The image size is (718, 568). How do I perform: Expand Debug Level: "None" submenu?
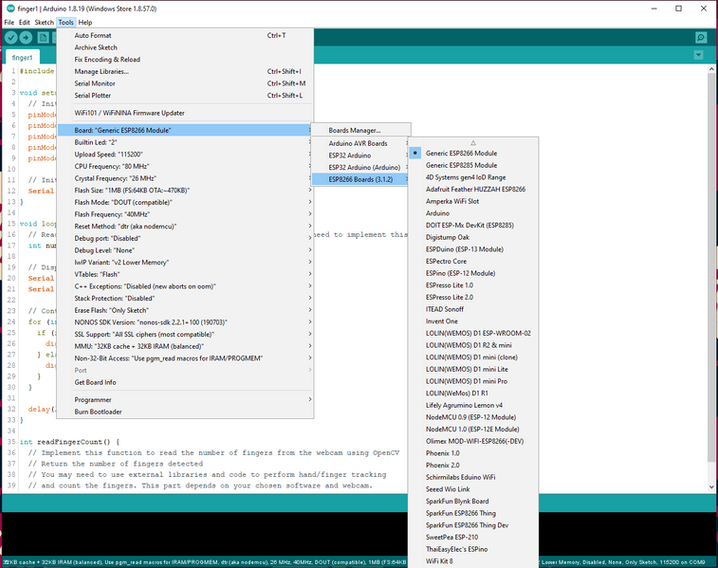185,250
